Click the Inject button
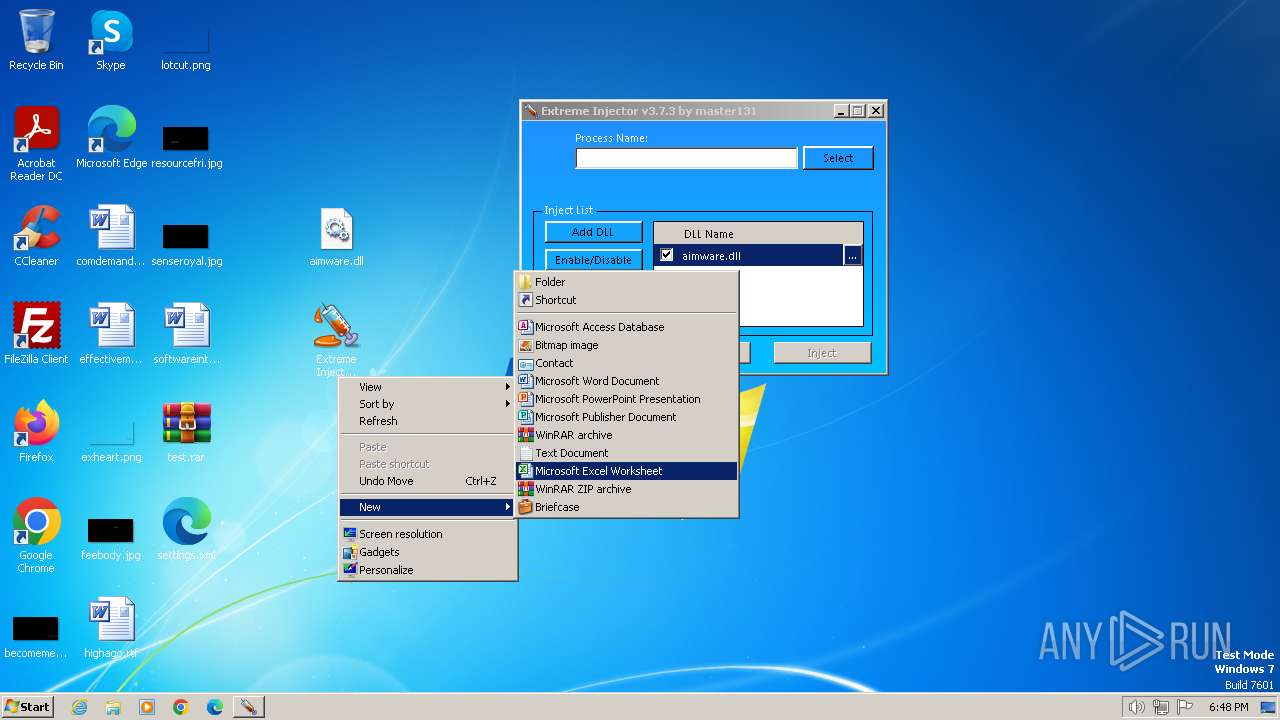The height and width of the screenshot is (720, 1280). 821,353
